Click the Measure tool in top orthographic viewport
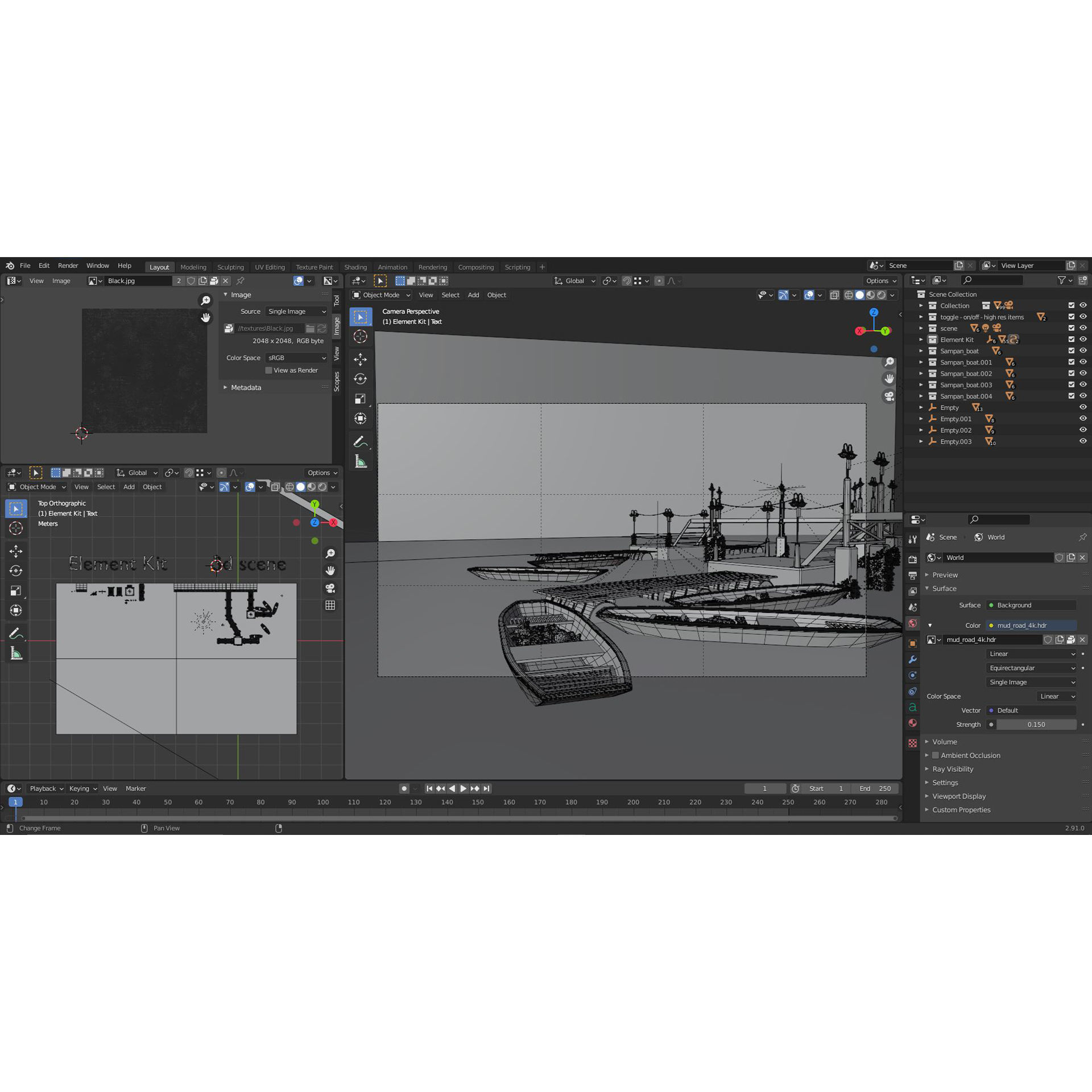Viewport: 1092px width, 1092px height. [16, 653]
